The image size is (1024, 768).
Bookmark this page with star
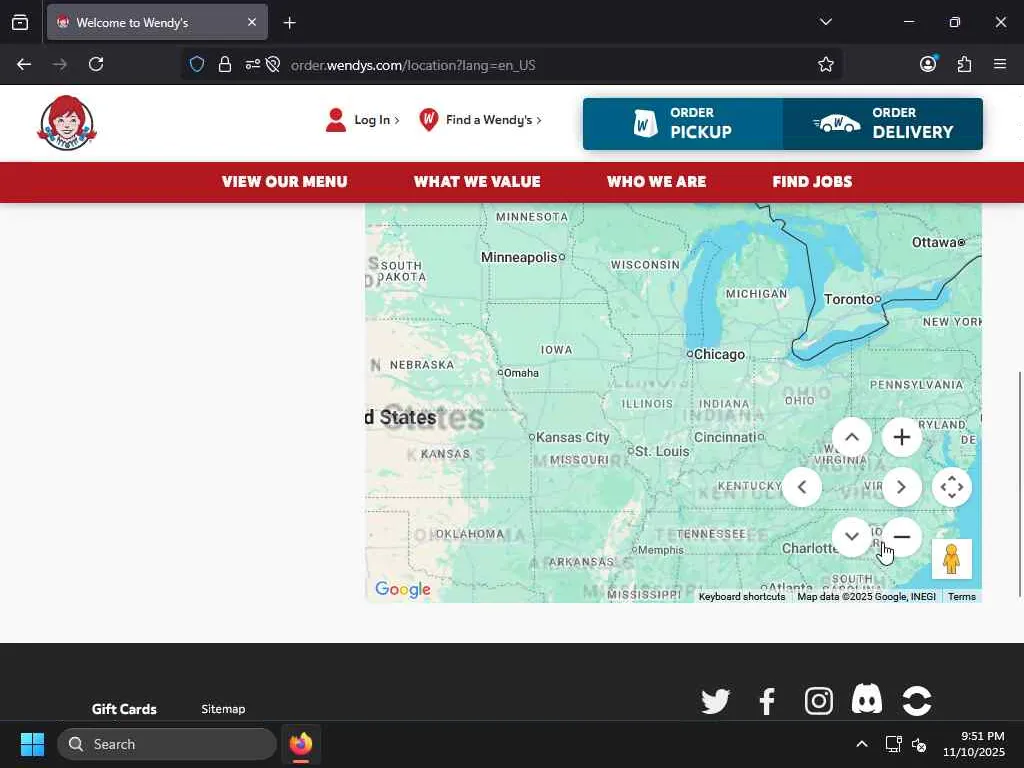coord(825,65)
